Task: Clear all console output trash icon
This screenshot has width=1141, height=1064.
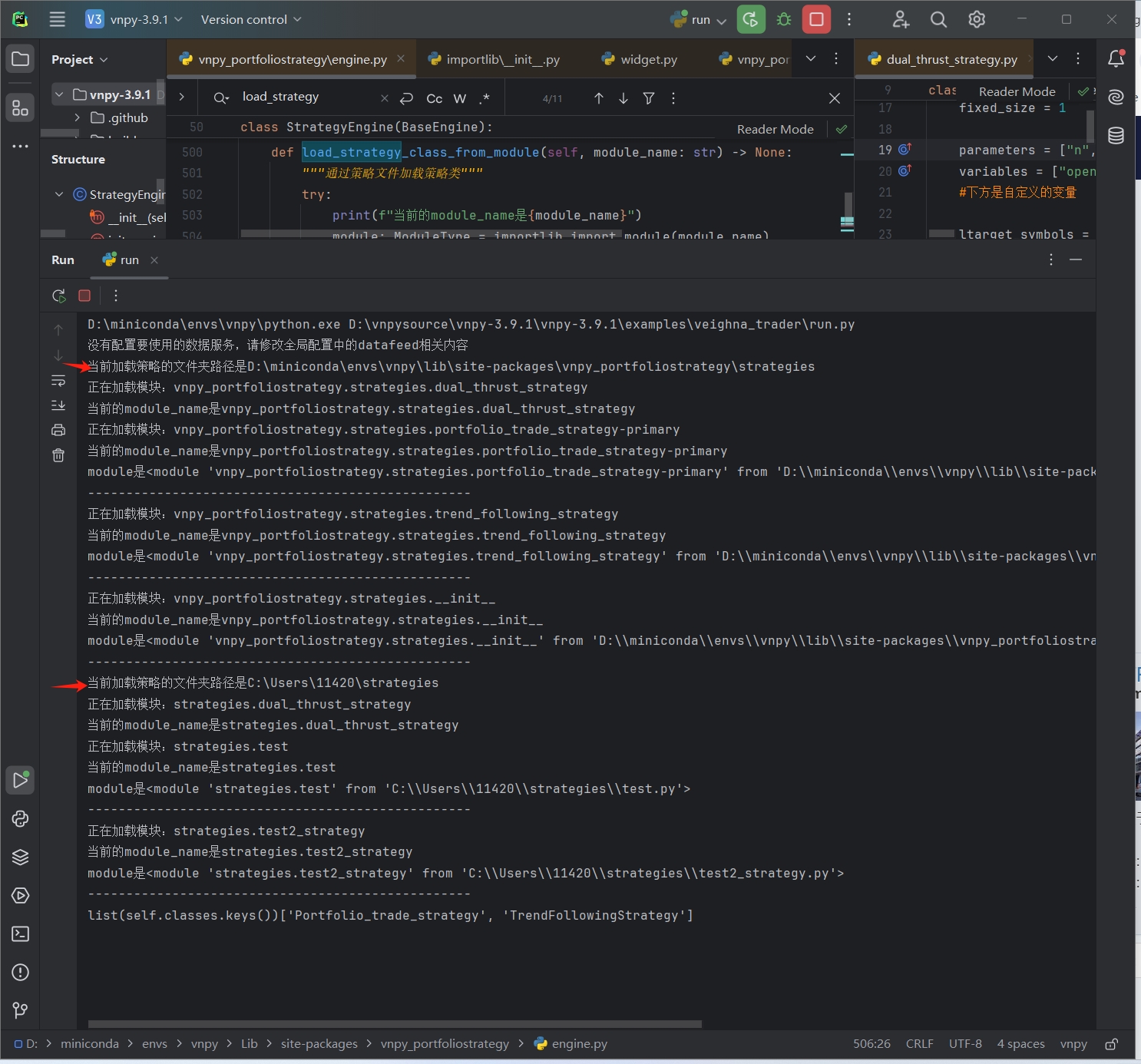Action: click(58, 455)
